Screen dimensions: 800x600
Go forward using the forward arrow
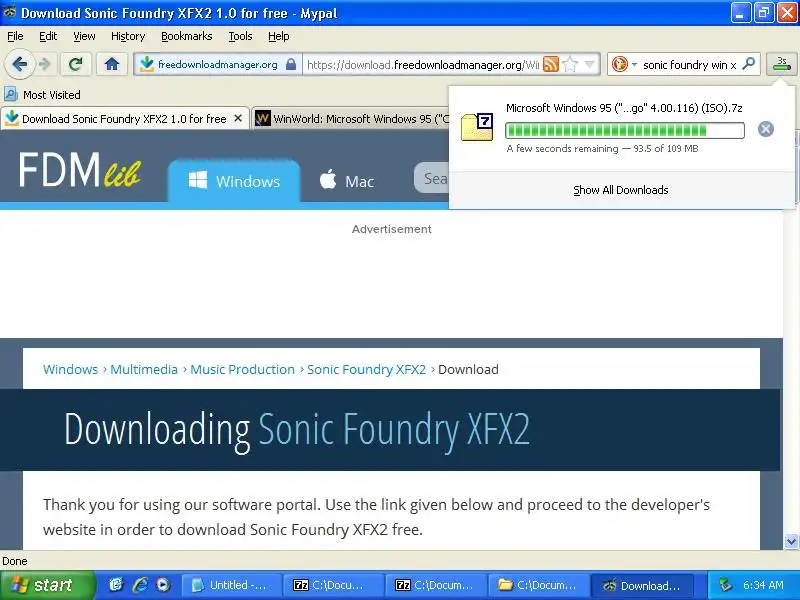(x=45, y=64)
